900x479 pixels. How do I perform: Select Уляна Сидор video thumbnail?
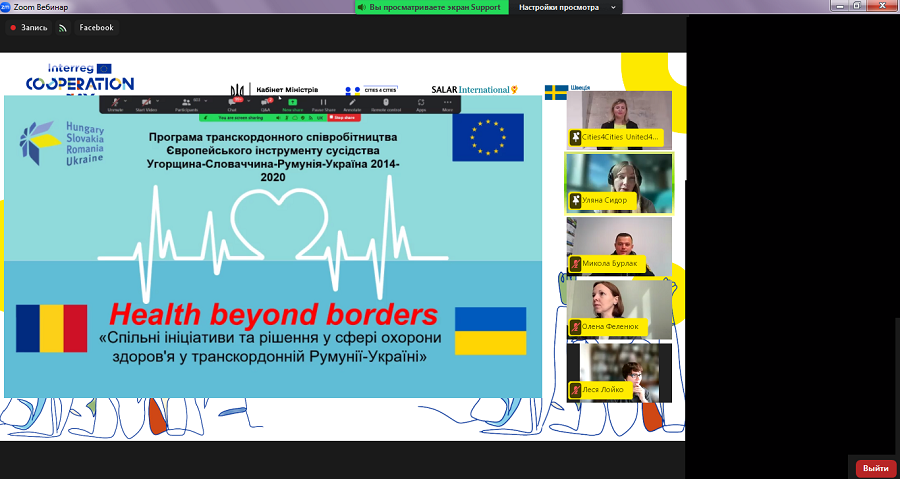[x=618, y=182]
